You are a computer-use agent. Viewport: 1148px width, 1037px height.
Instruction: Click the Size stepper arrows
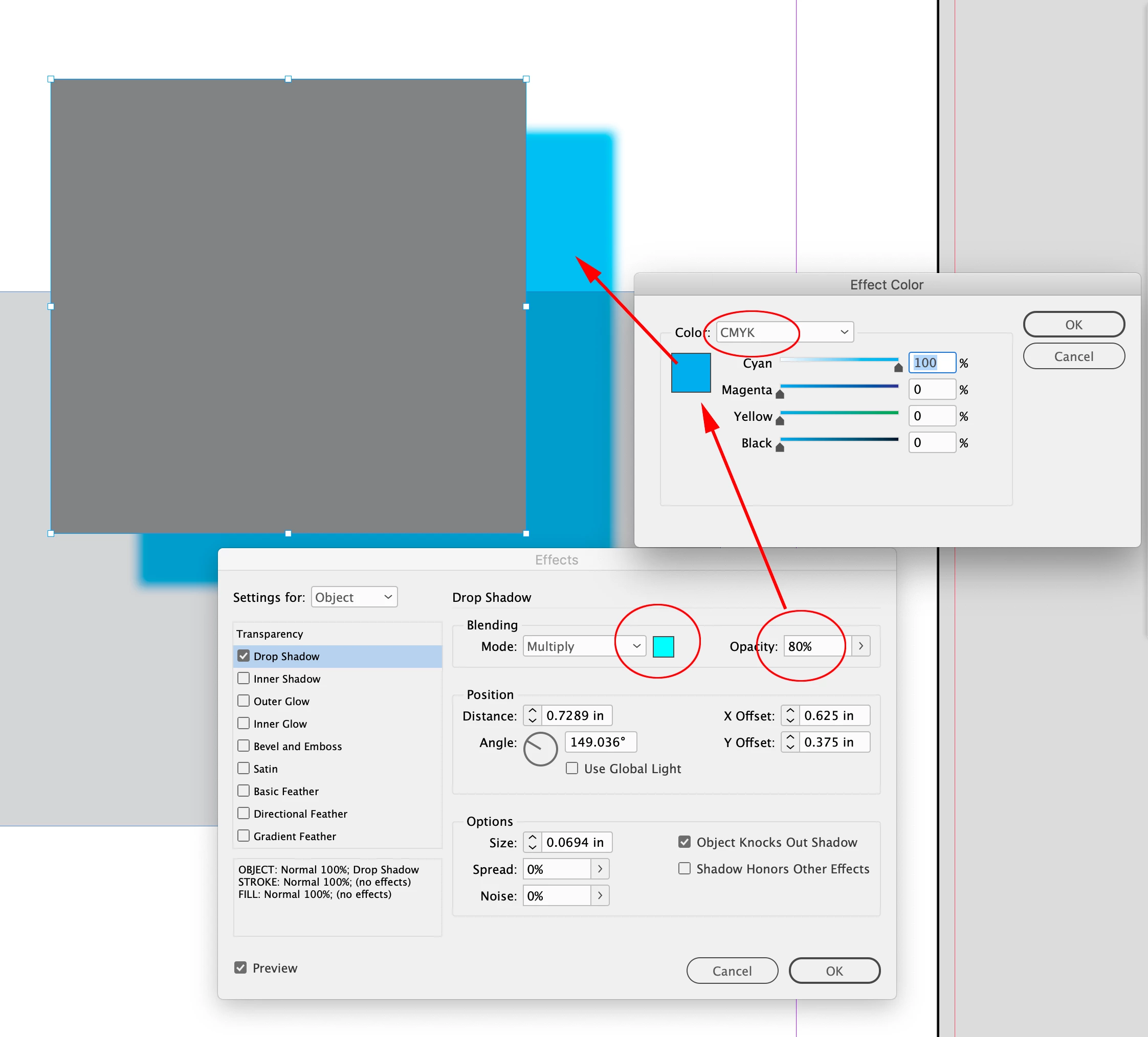pyautogui.click(x=533, y=842)
